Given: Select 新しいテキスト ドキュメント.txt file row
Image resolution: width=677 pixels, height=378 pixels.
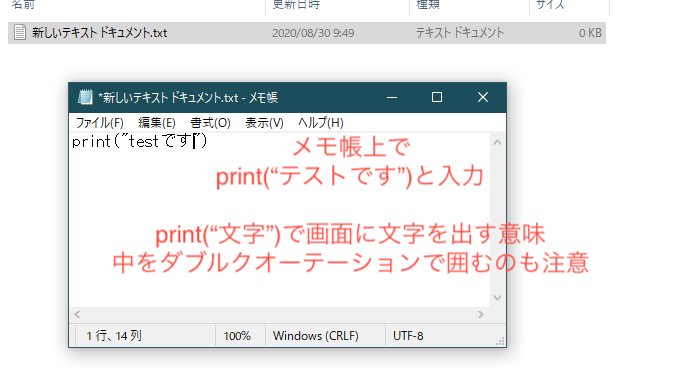Looking at the screenshot, I should pos(307,33).
